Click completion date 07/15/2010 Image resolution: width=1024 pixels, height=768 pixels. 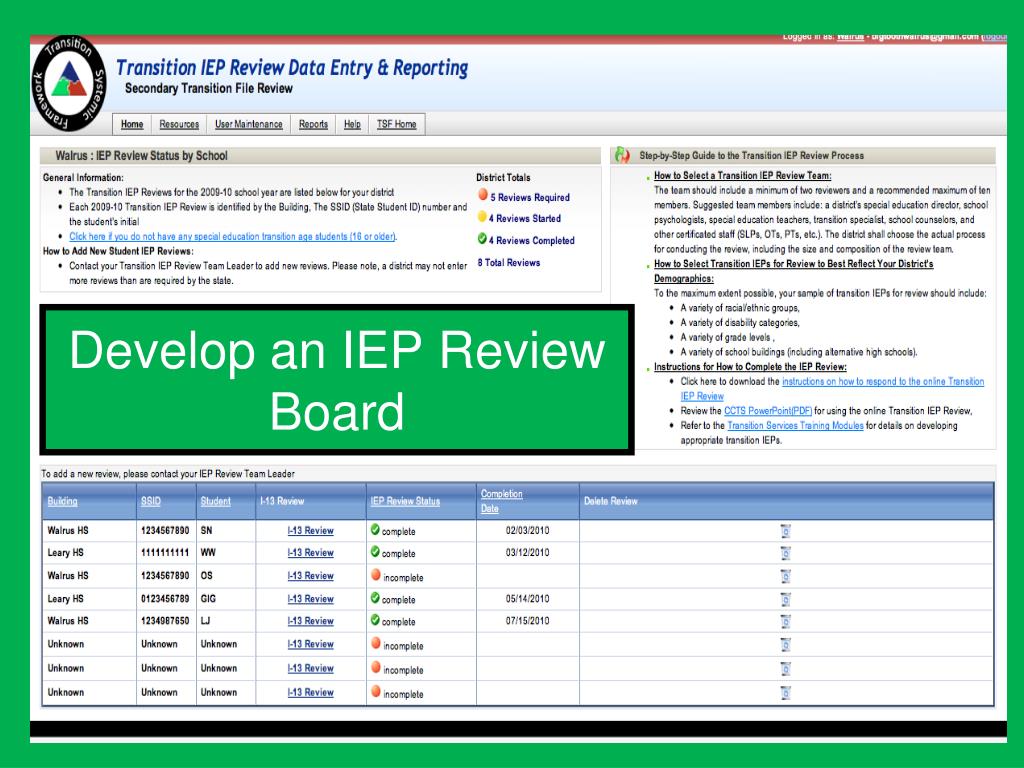527,621
